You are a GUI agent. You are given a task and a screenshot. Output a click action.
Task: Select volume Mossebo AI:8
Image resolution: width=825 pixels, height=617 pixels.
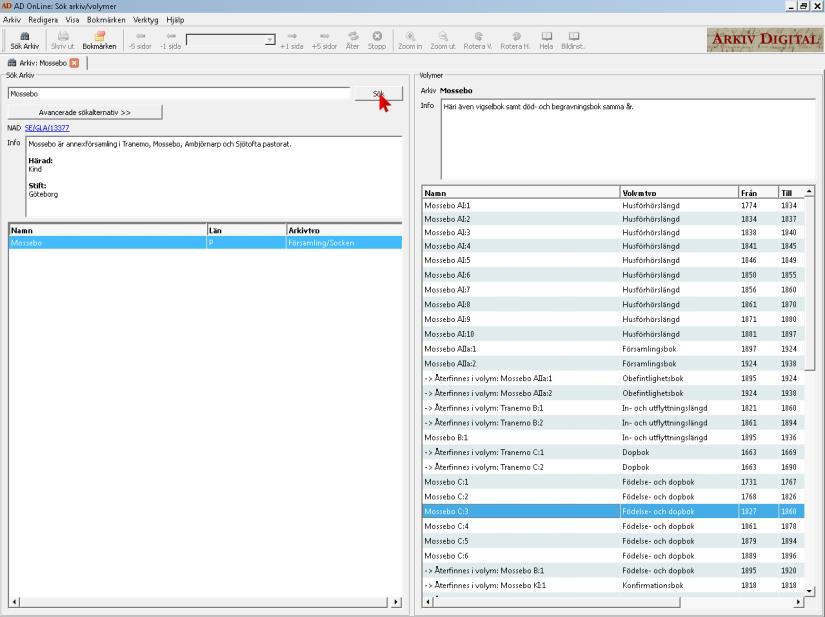tap(613, 305)
